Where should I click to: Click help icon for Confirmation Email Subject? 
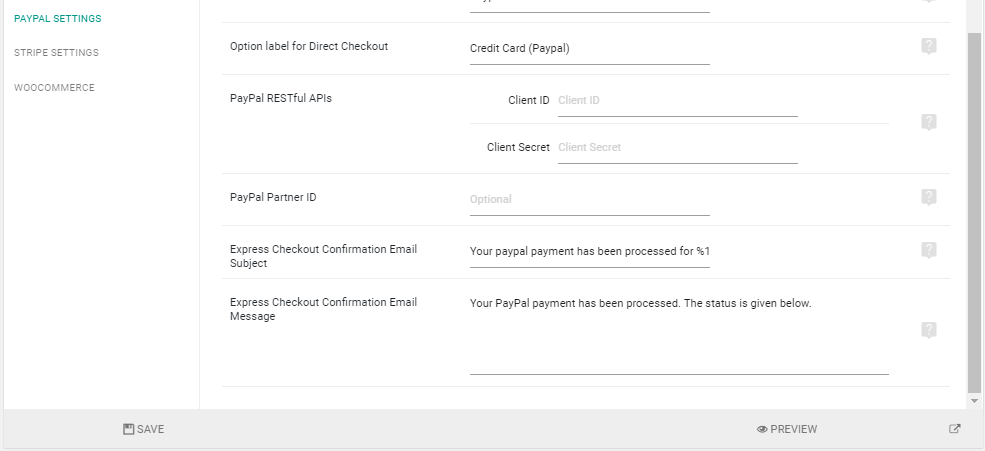click(928, 250)
